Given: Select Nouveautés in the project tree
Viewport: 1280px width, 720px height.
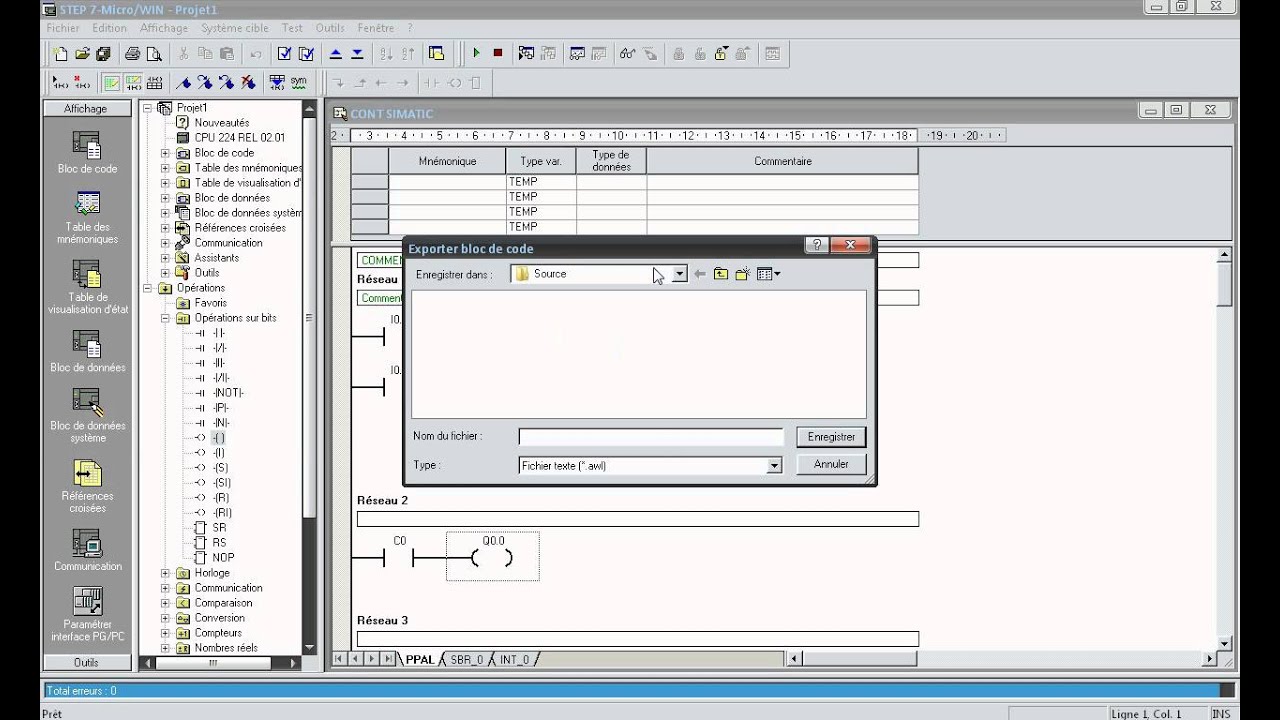Looking at the screenshot, I should pyautogui.click(x=222, y=123).
